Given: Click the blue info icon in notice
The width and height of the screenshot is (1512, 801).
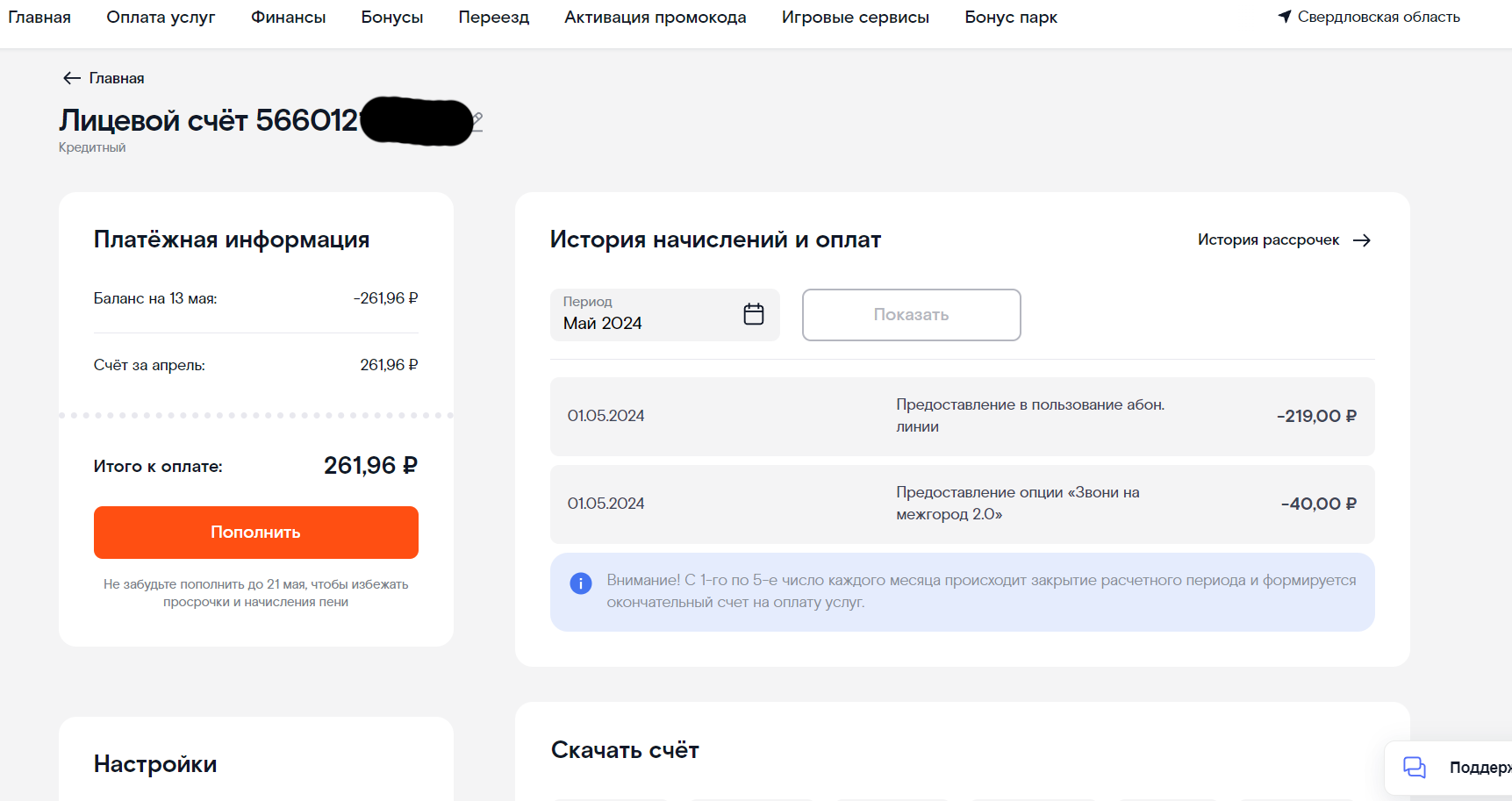Looking at the screenshot, I should [x=581, y=583].
